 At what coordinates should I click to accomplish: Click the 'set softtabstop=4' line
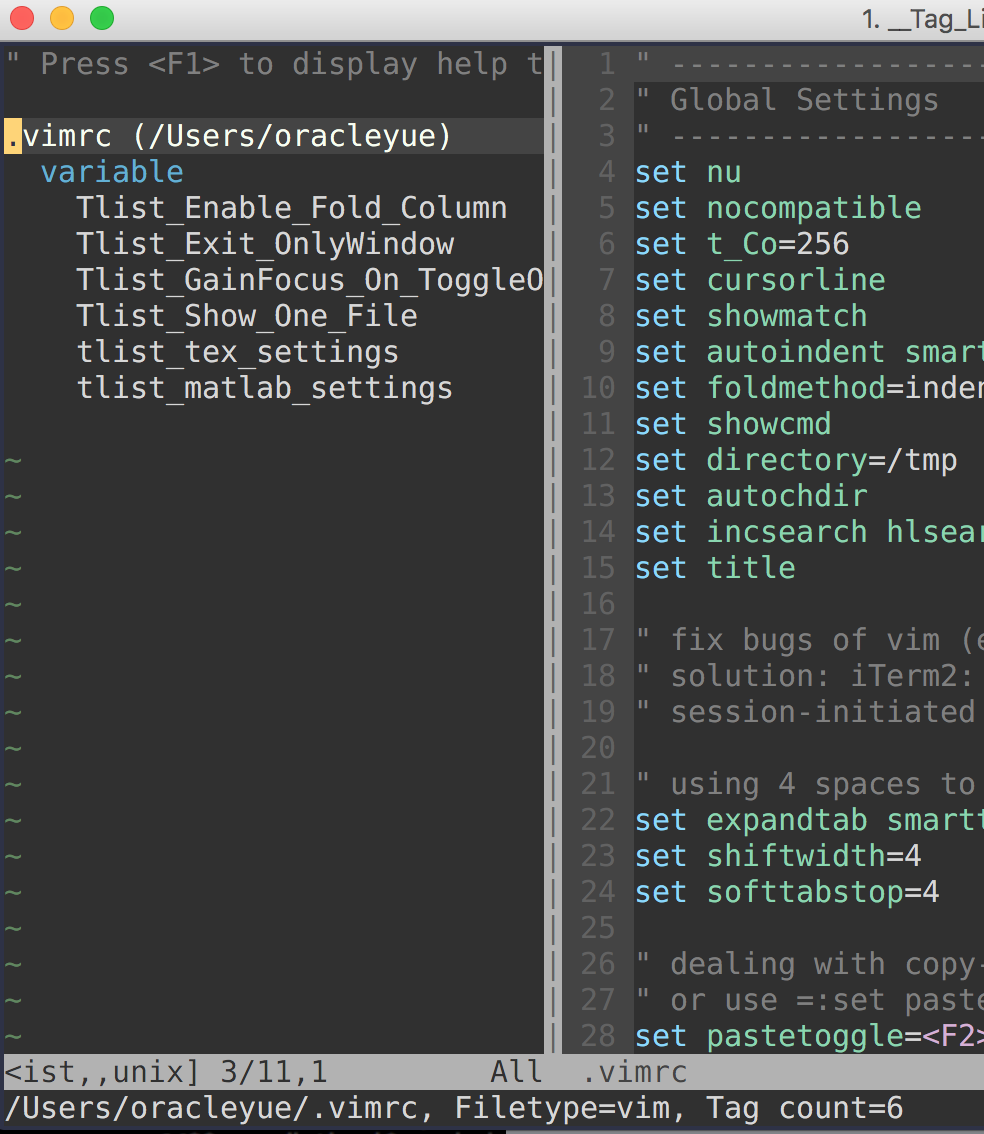(787, 892)
